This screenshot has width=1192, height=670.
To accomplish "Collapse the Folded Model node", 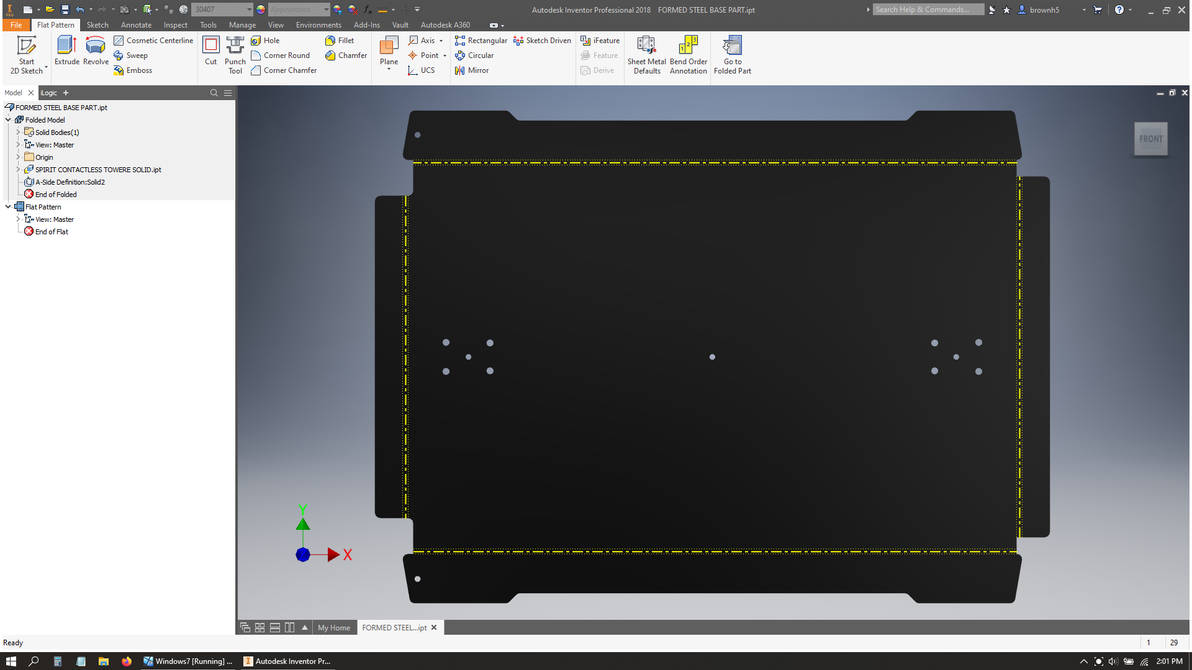I will click(8, 119).
